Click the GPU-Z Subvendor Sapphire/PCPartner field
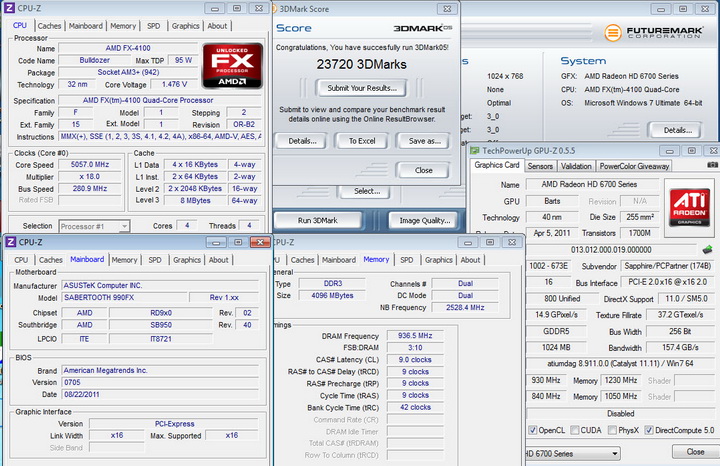 click(669, 266)
